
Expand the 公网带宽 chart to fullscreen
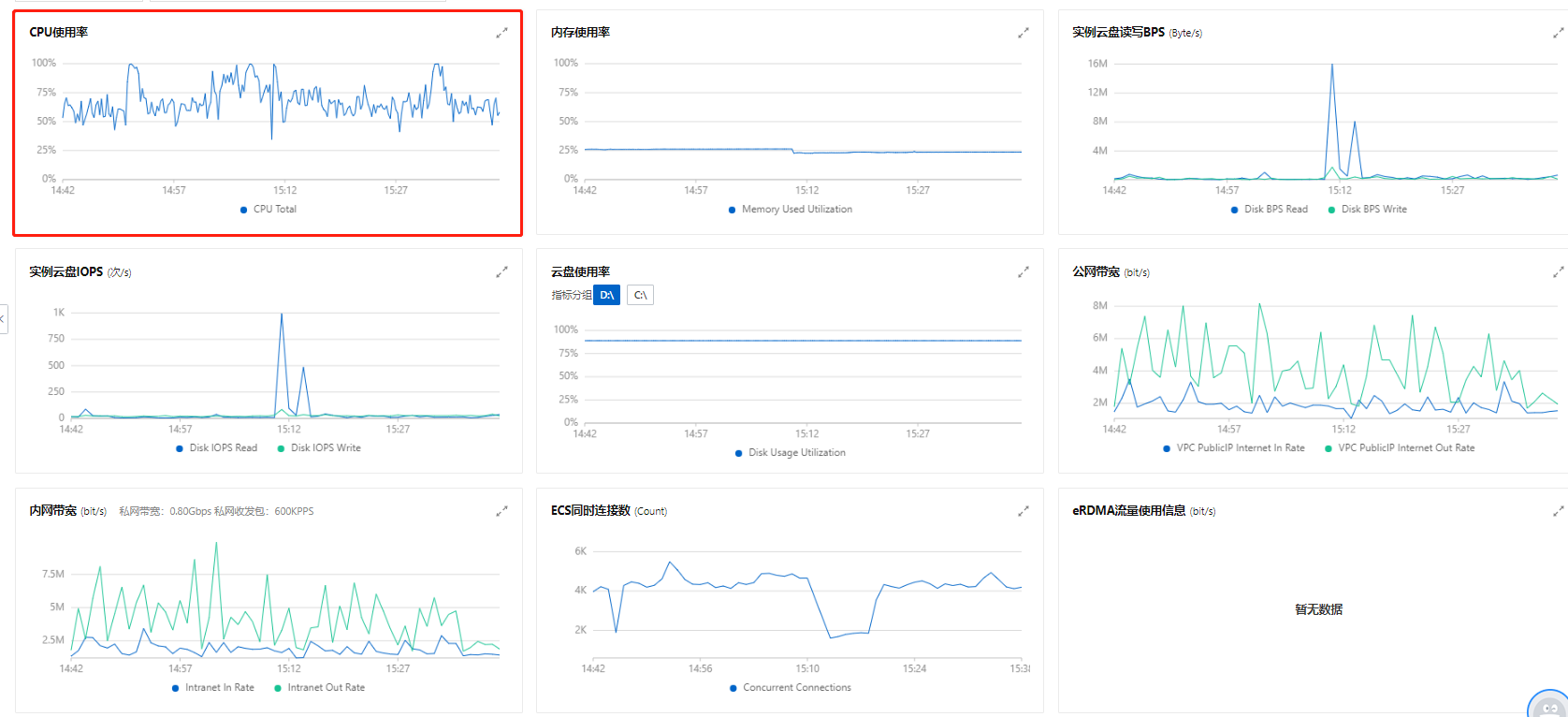tap(1559, 272)
